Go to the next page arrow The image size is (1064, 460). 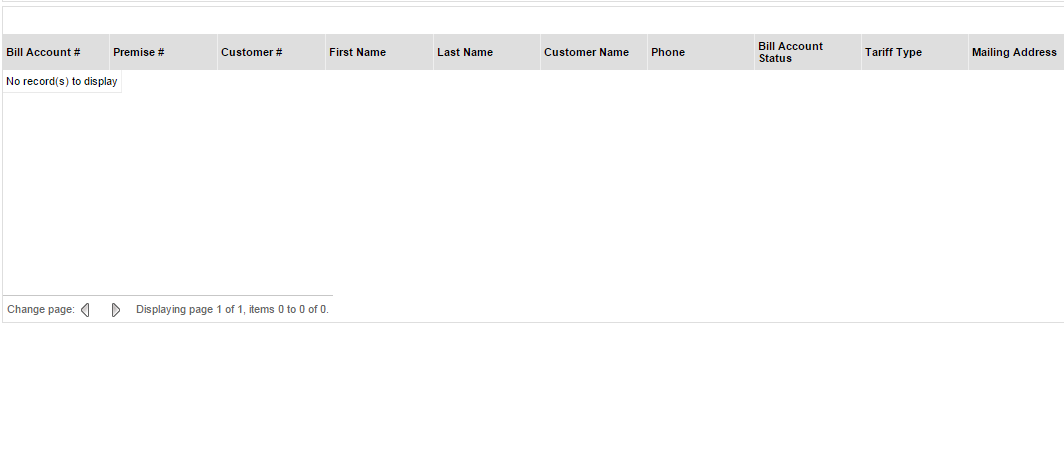(116, 310)
